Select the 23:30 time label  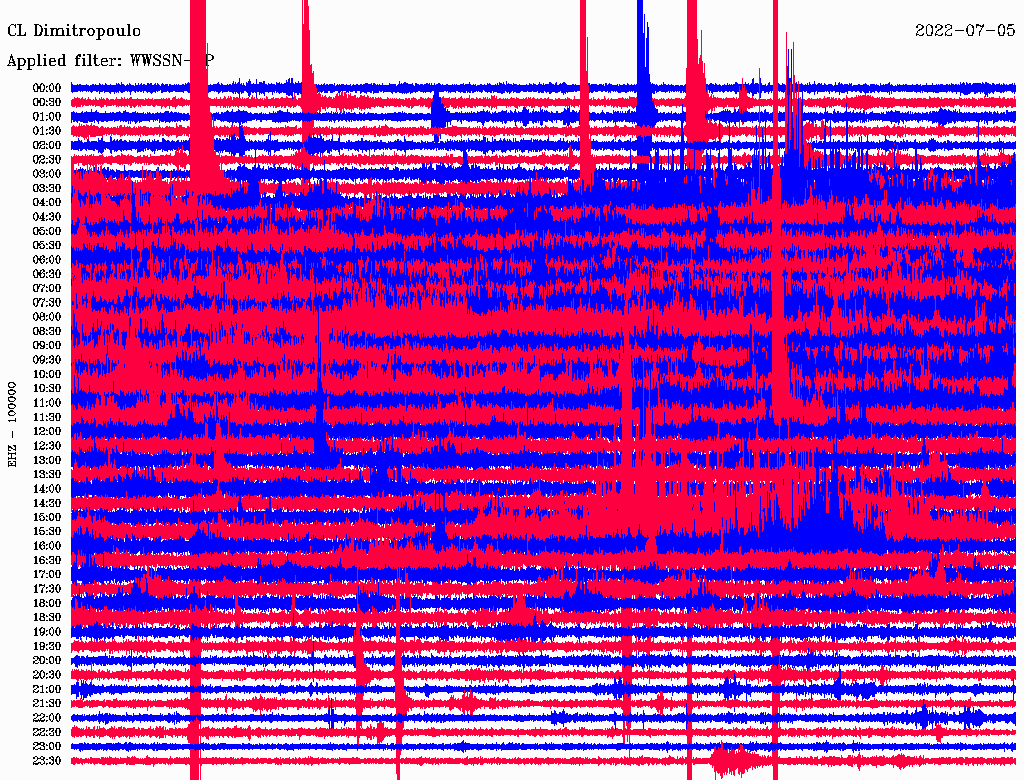pyautogui.click(x=47, y=760)
